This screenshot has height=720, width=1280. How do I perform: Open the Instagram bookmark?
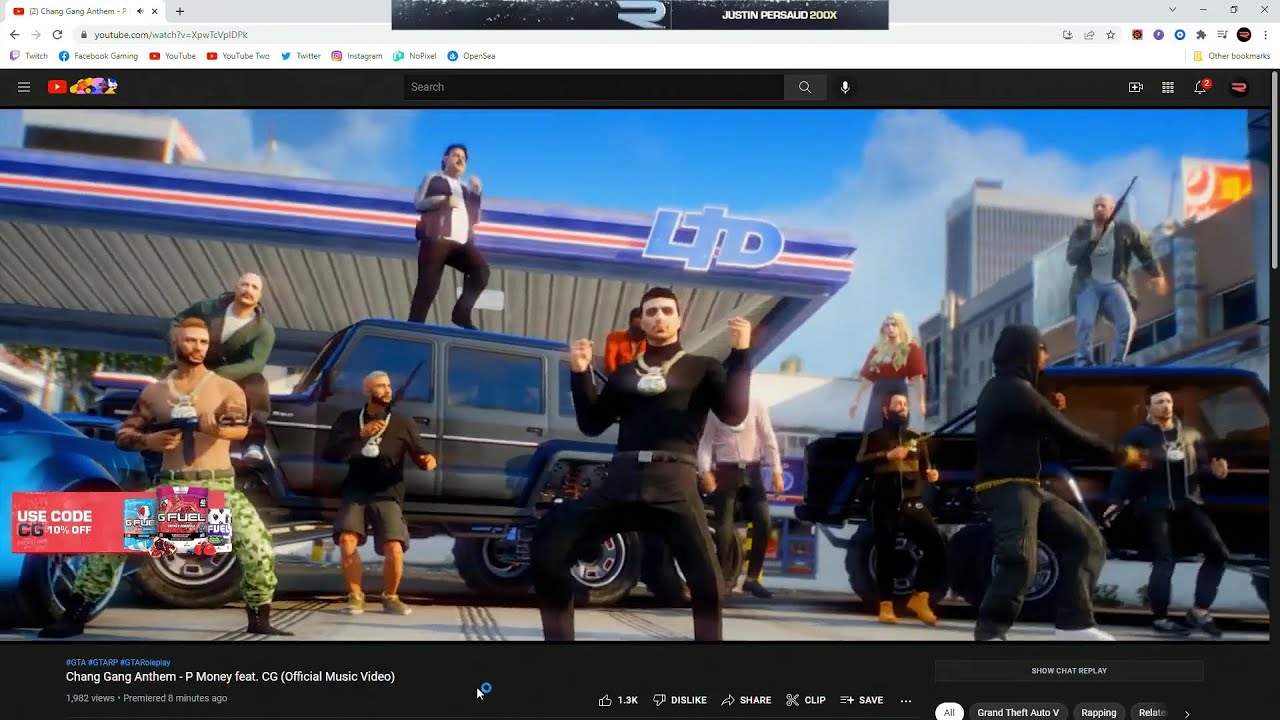[x=357, y=56]
